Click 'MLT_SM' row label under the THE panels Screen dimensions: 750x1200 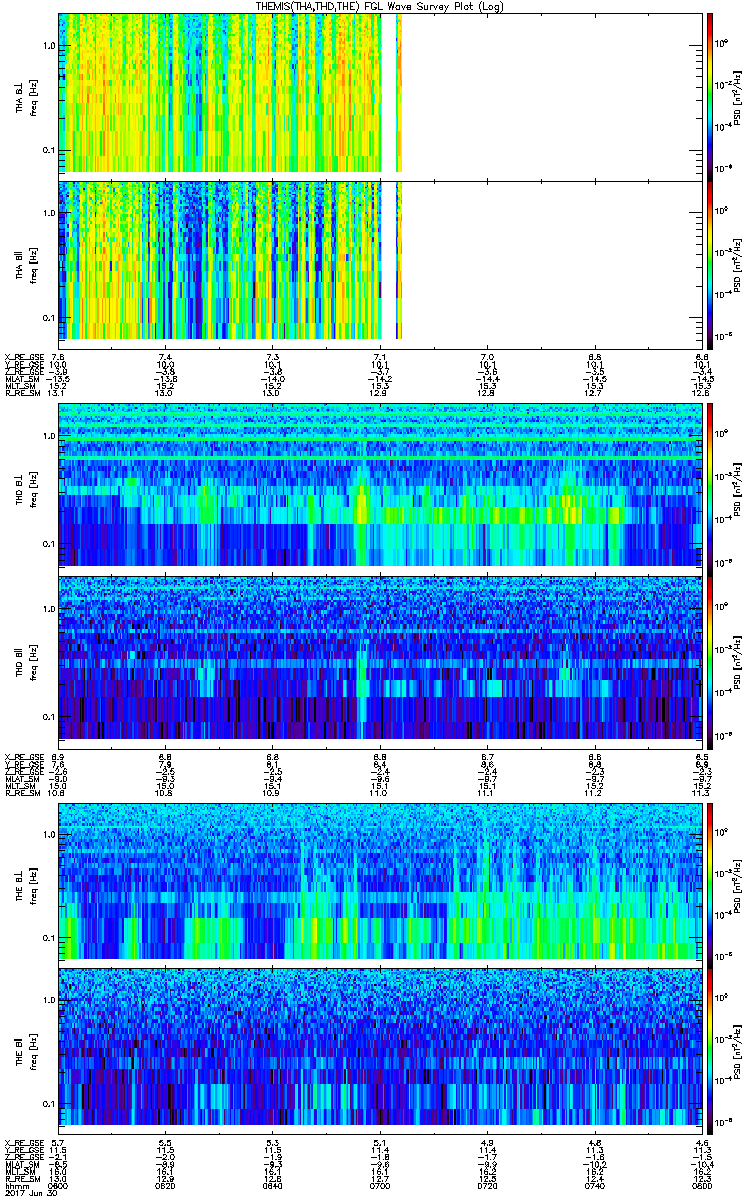[21, 1171]
